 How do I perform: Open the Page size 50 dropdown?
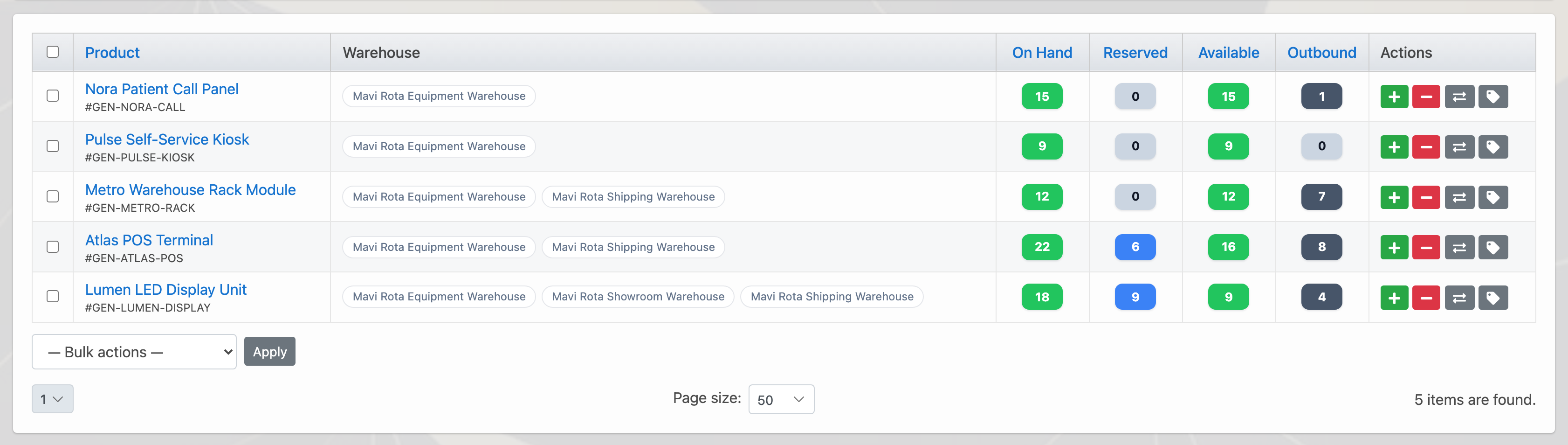point(781,399)
